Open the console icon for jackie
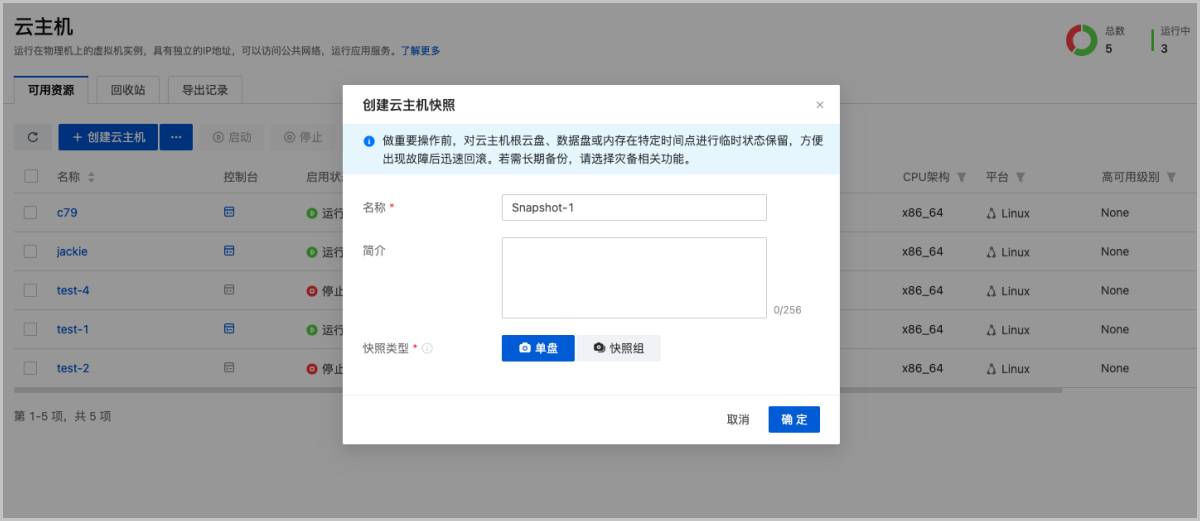 229,251
